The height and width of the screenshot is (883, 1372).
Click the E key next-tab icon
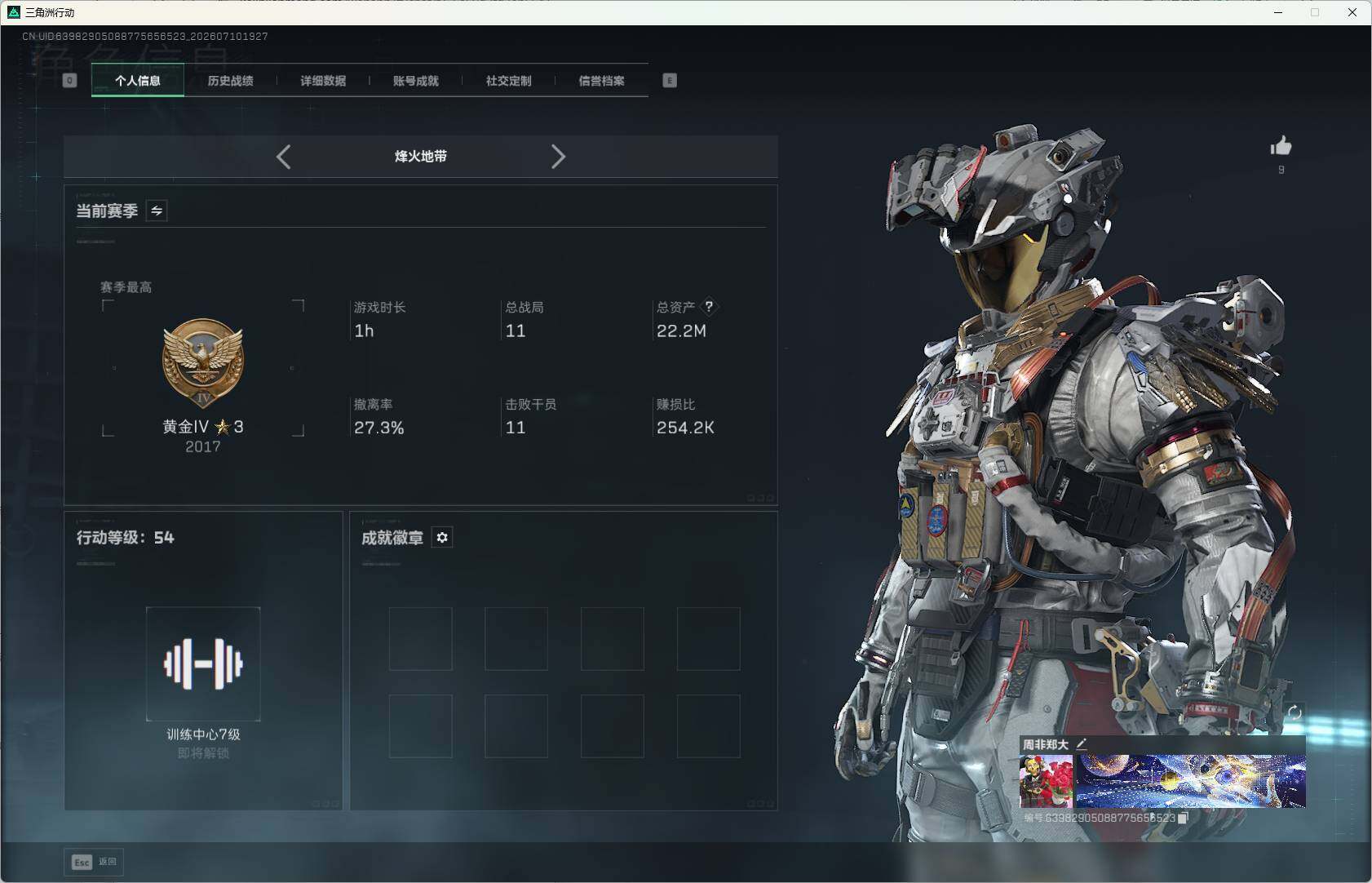click(x=670, y=80)
